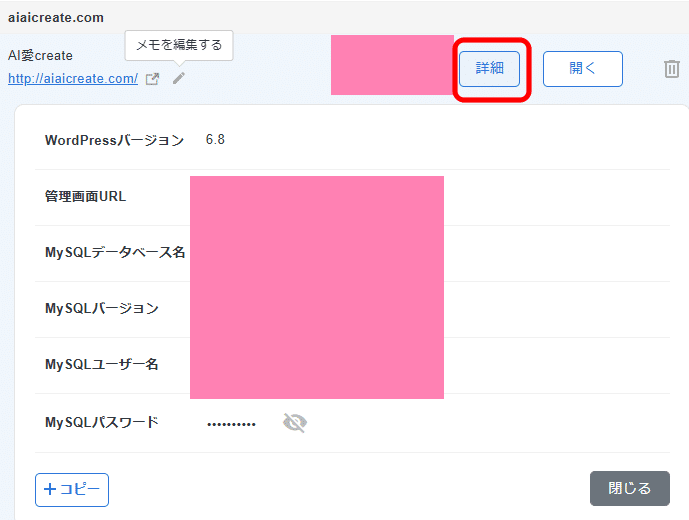
Task: Select the WordPress version value 6.8
Action: 215,140
